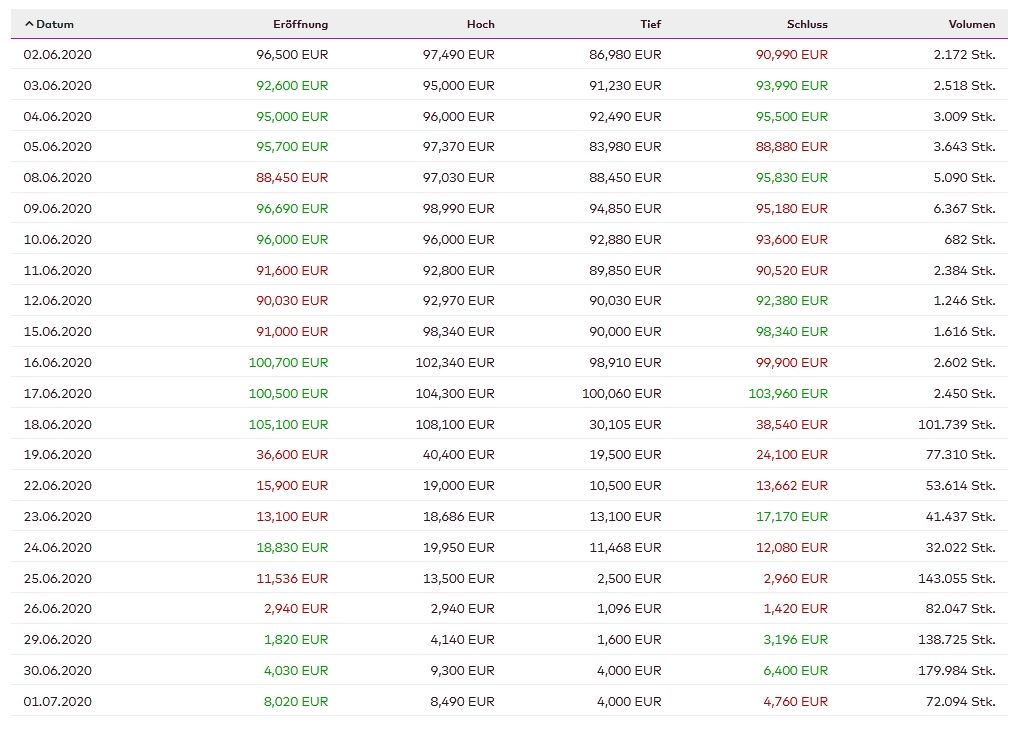Click the low value 30,105 EUR on 18.06.2020
Screen dimensions: 1013x730
pyautogui.click(x=628, y=424)
